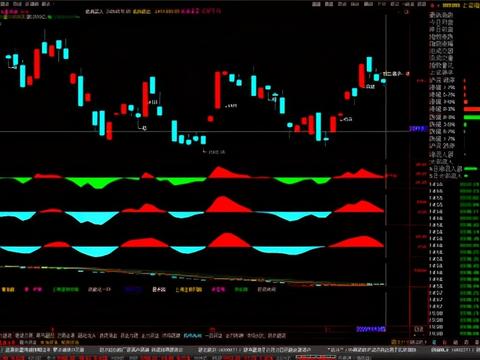The image size is (480, 360).
Task: Click the blue price label at the horizontal crosshair line
Action: coord(418,129)
